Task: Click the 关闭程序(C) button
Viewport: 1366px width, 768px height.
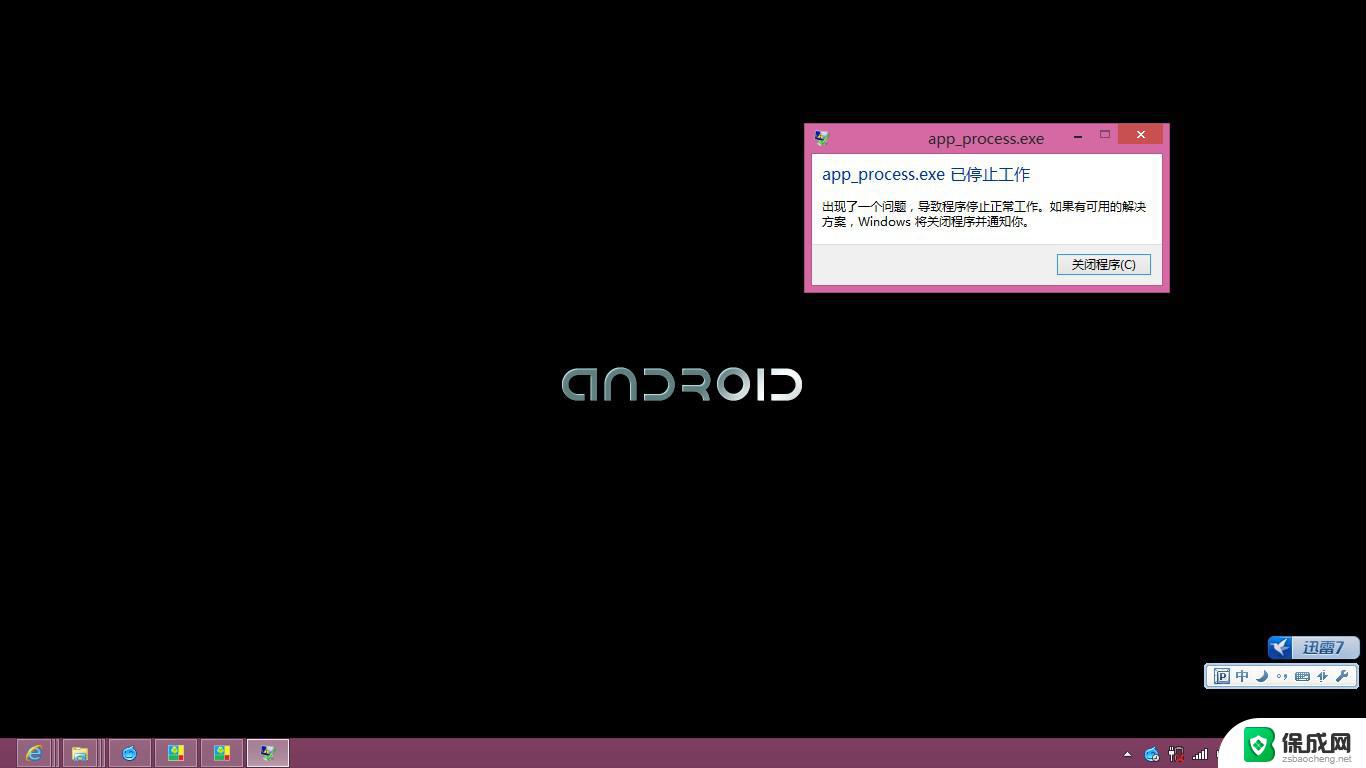Action: click(1103, 264)
